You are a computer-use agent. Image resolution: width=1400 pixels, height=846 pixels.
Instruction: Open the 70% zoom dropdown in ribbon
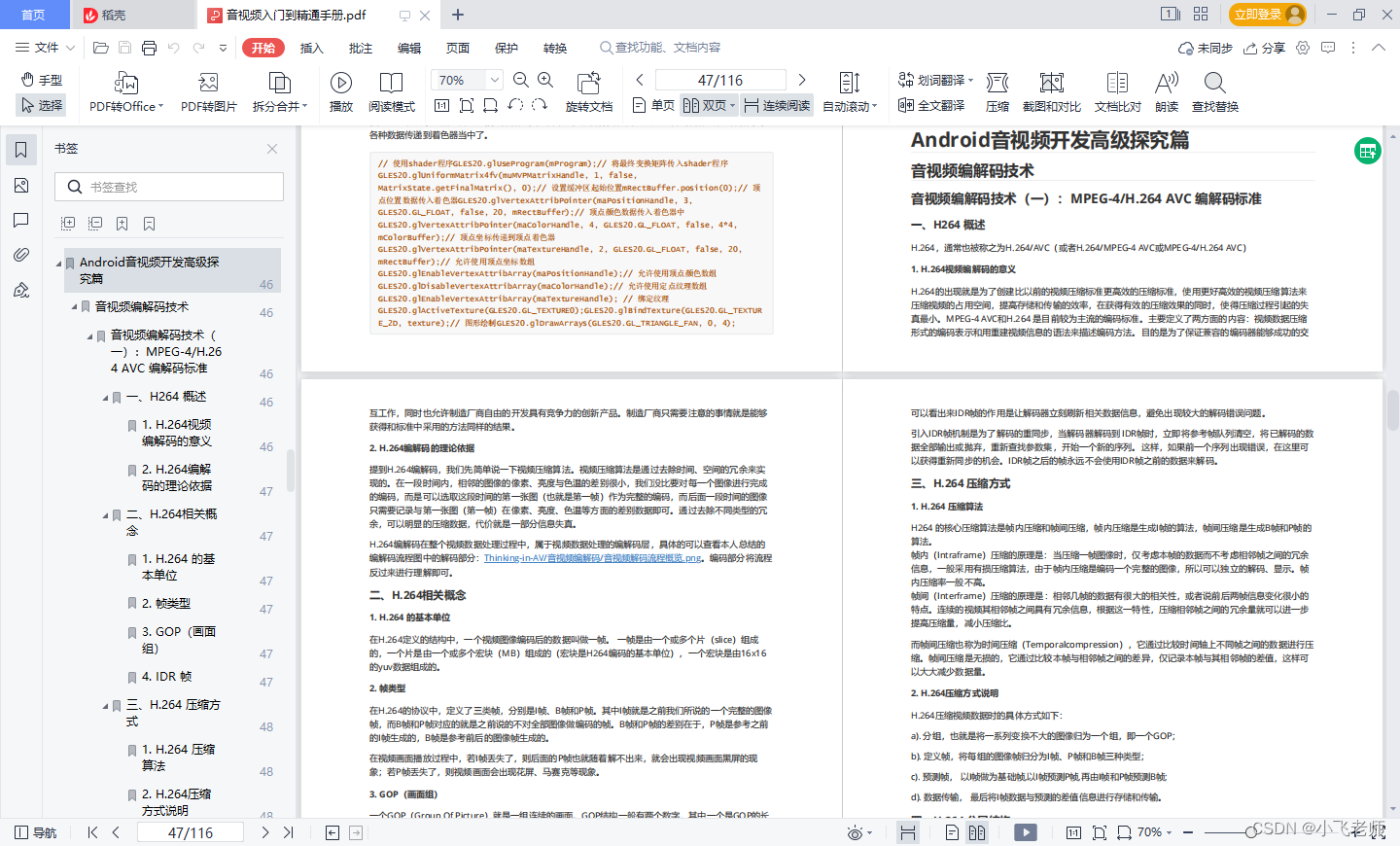pyautogui.click(x=494, y=80)
